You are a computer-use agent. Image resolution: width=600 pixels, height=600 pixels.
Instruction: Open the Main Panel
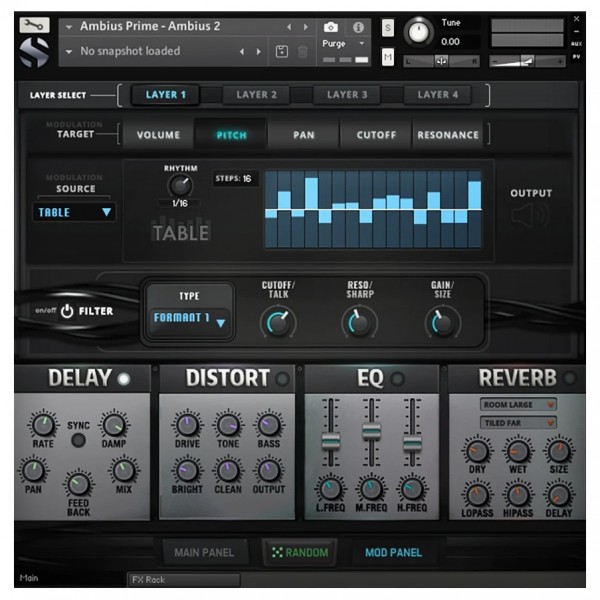[204, 552]
